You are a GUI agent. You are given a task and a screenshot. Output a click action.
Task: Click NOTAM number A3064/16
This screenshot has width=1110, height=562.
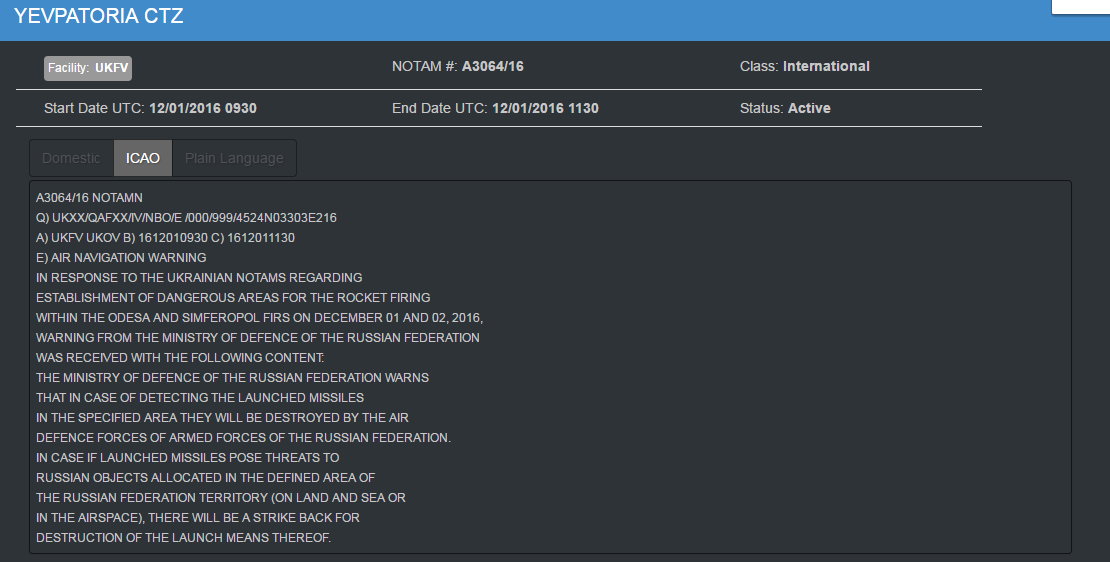tap(492, 66)
